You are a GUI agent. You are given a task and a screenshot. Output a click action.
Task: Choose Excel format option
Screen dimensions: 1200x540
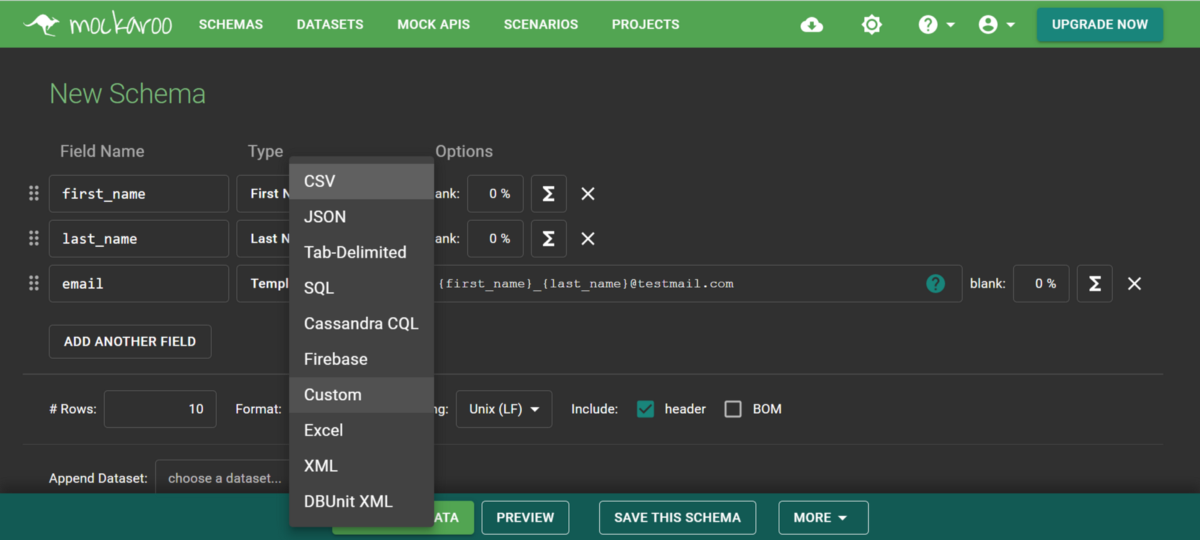324,430
